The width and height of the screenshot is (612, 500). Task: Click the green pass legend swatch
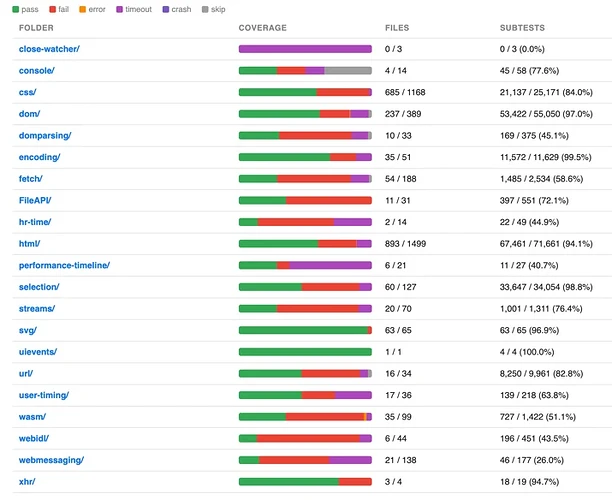point(16,9)
